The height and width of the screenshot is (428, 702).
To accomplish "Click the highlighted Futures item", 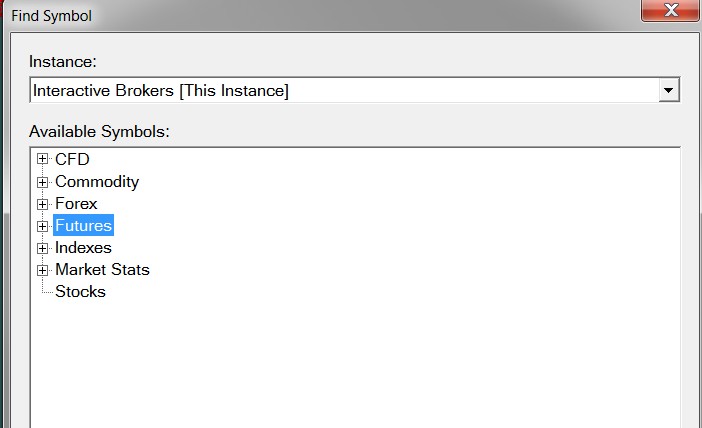I will tap(83, 226).
